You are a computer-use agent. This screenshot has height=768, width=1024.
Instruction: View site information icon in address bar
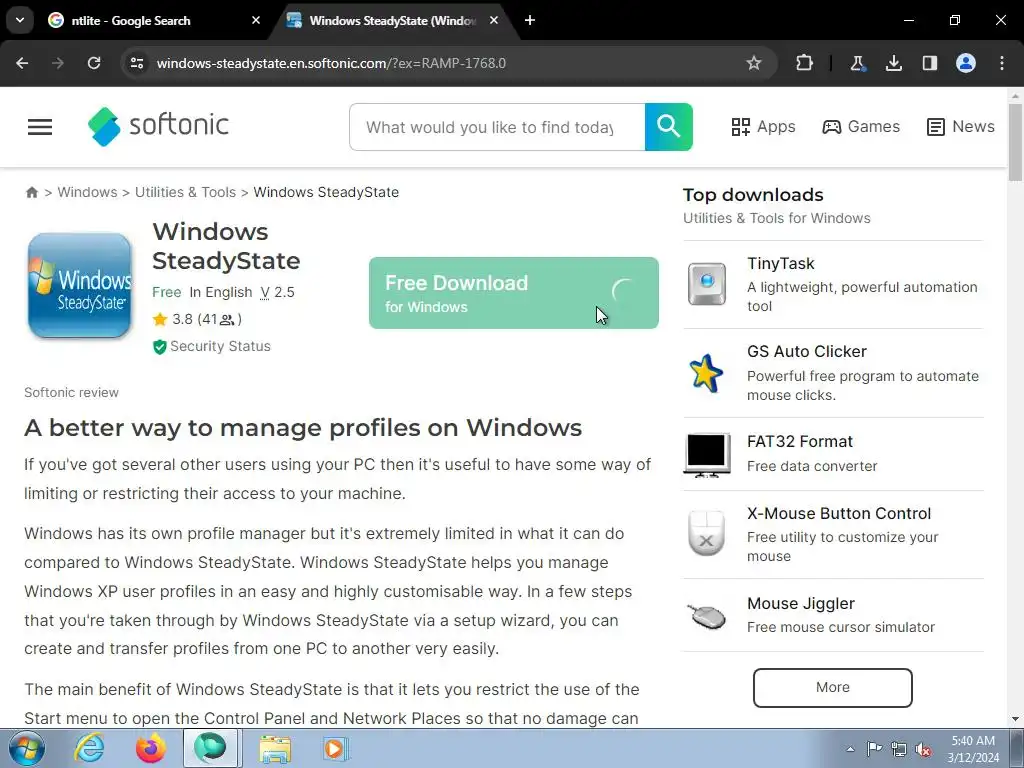(x=136, y=63)
